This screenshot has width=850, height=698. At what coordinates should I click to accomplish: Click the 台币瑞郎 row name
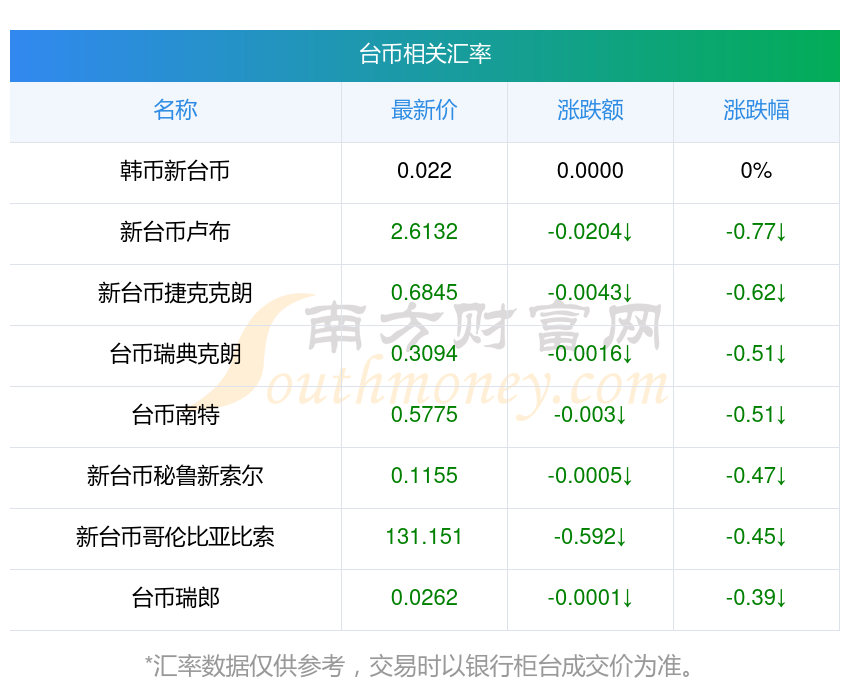pos(175,598)
